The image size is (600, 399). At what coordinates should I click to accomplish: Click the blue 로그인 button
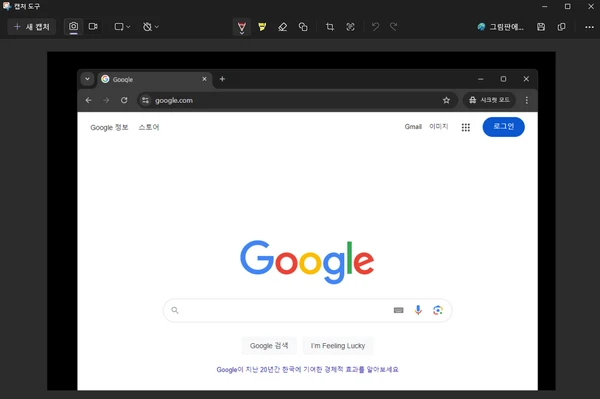click(503, 127)
